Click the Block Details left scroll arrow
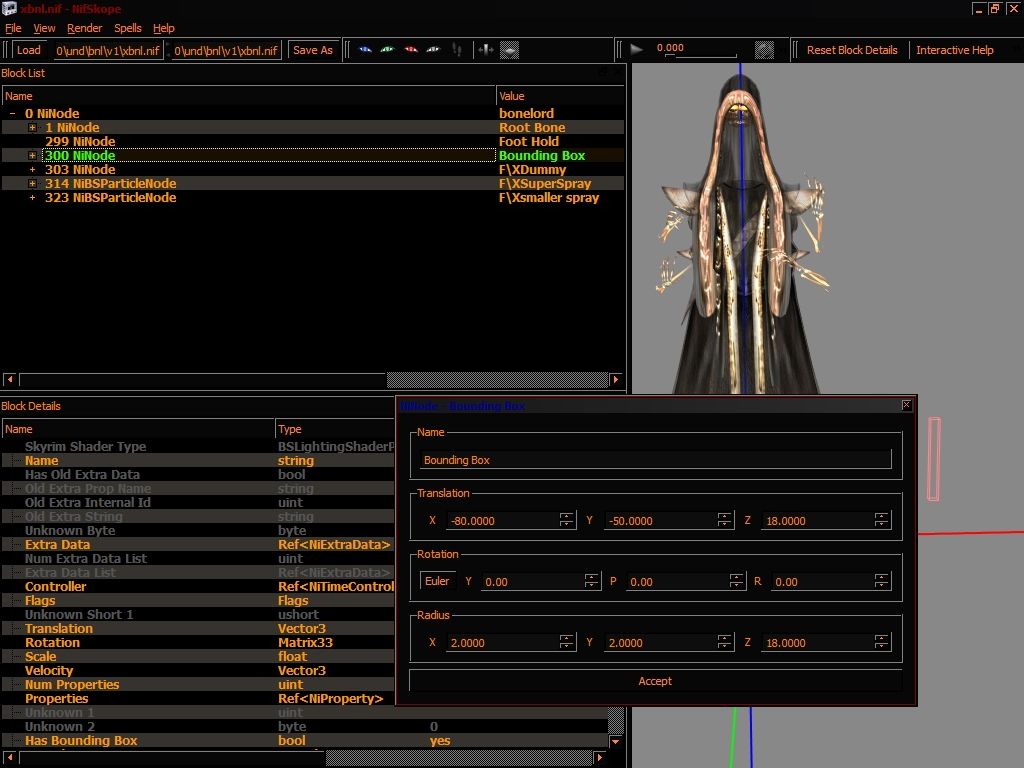The width and height of the screenshot is (1024, 768). pyautogui.click(x=10, y=758)
